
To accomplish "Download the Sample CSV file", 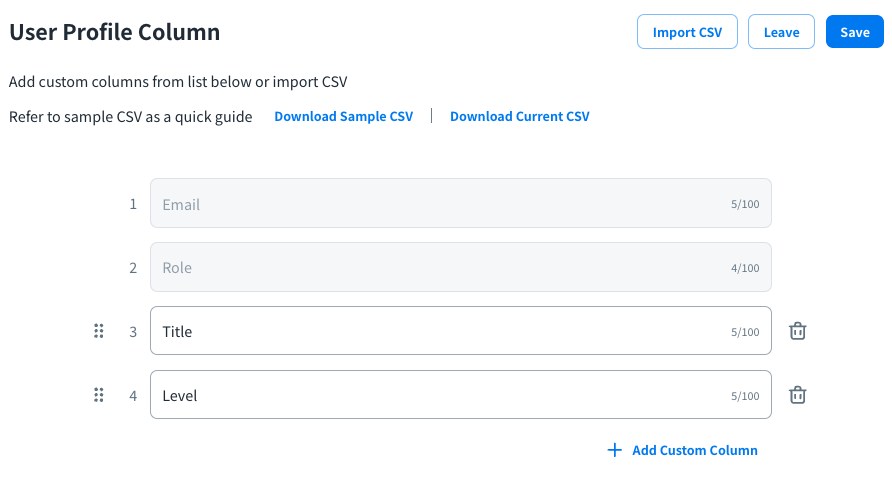I will point(343,116).
